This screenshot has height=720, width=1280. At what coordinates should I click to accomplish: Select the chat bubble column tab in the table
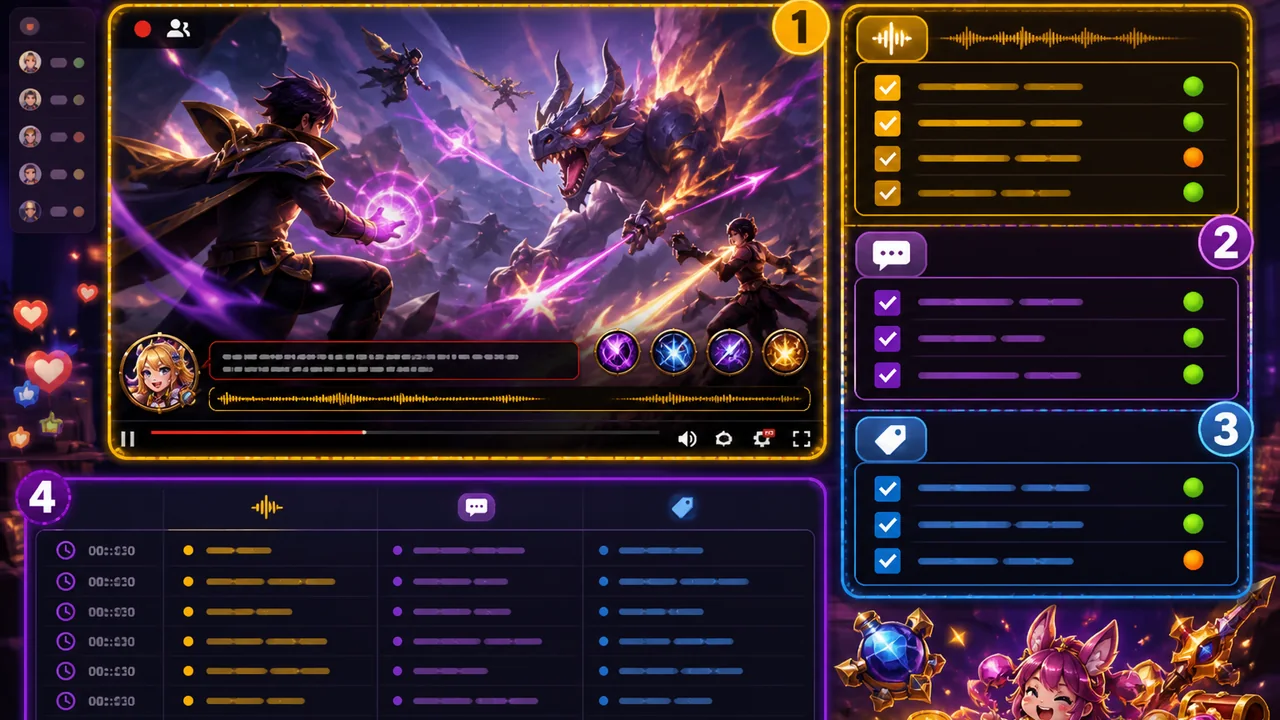pyautogui.click(x=477, y=507)
